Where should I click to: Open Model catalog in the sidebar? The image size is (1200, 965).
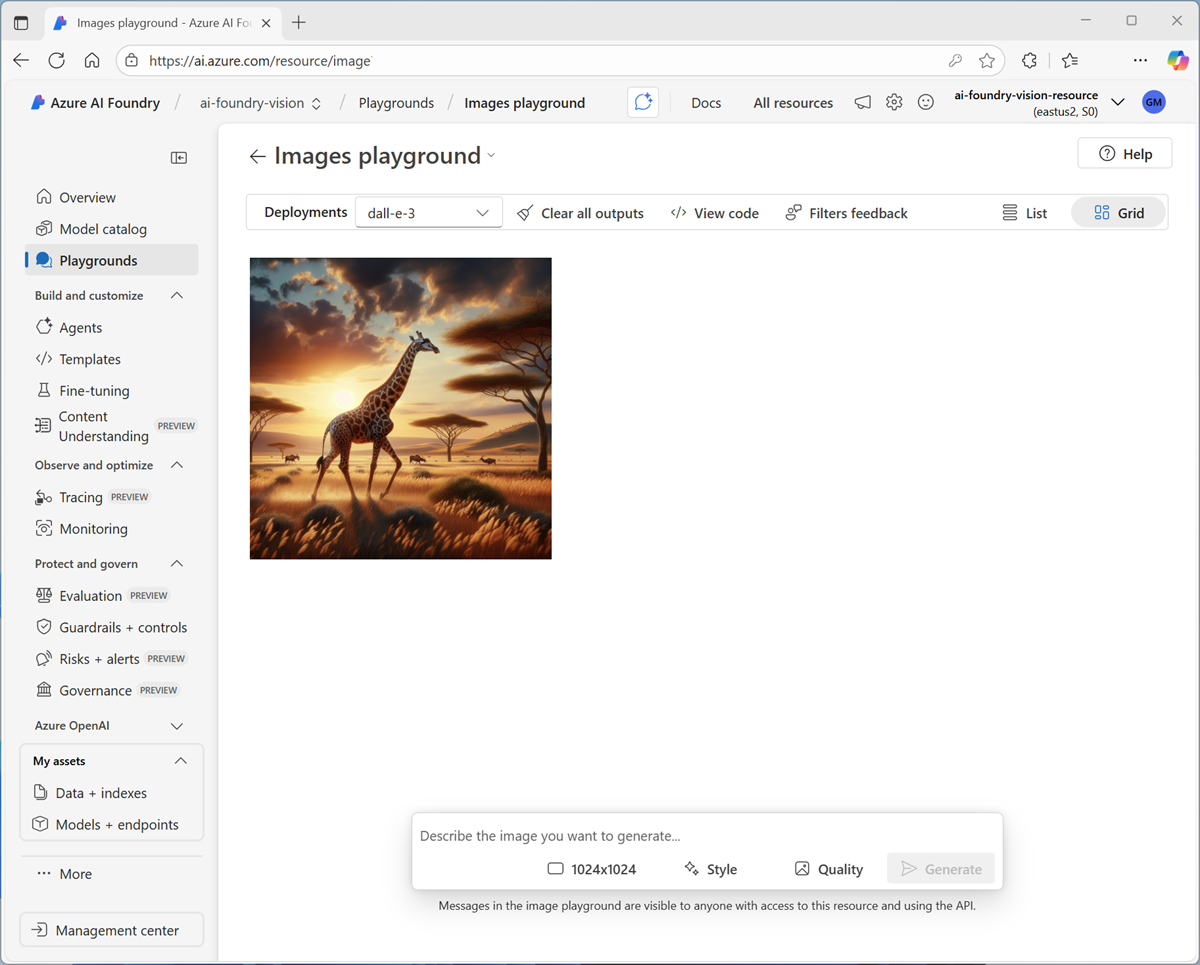(102, 229)
